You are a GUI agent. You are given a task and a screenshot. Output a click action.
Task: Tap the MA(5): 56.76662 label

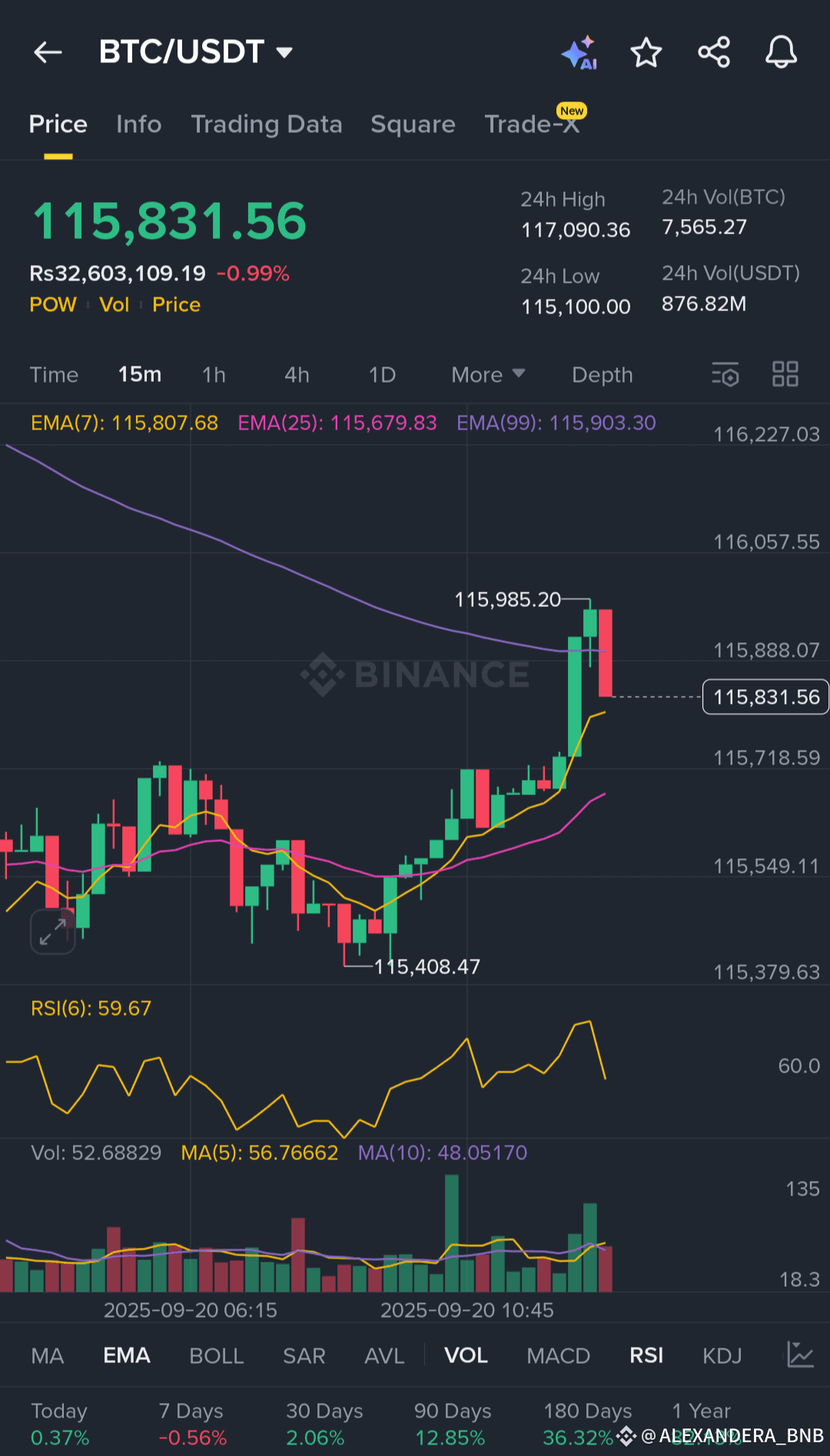[260, 1153]
